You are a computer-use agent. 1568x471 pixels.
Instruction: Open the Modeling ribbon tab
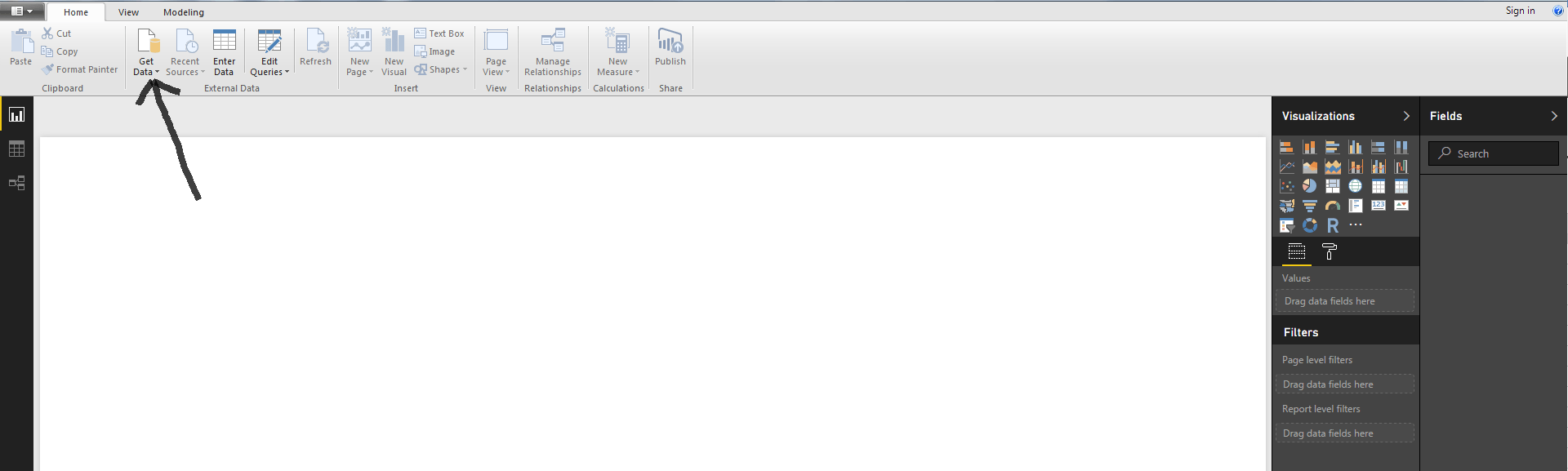[x=184, y=12]
